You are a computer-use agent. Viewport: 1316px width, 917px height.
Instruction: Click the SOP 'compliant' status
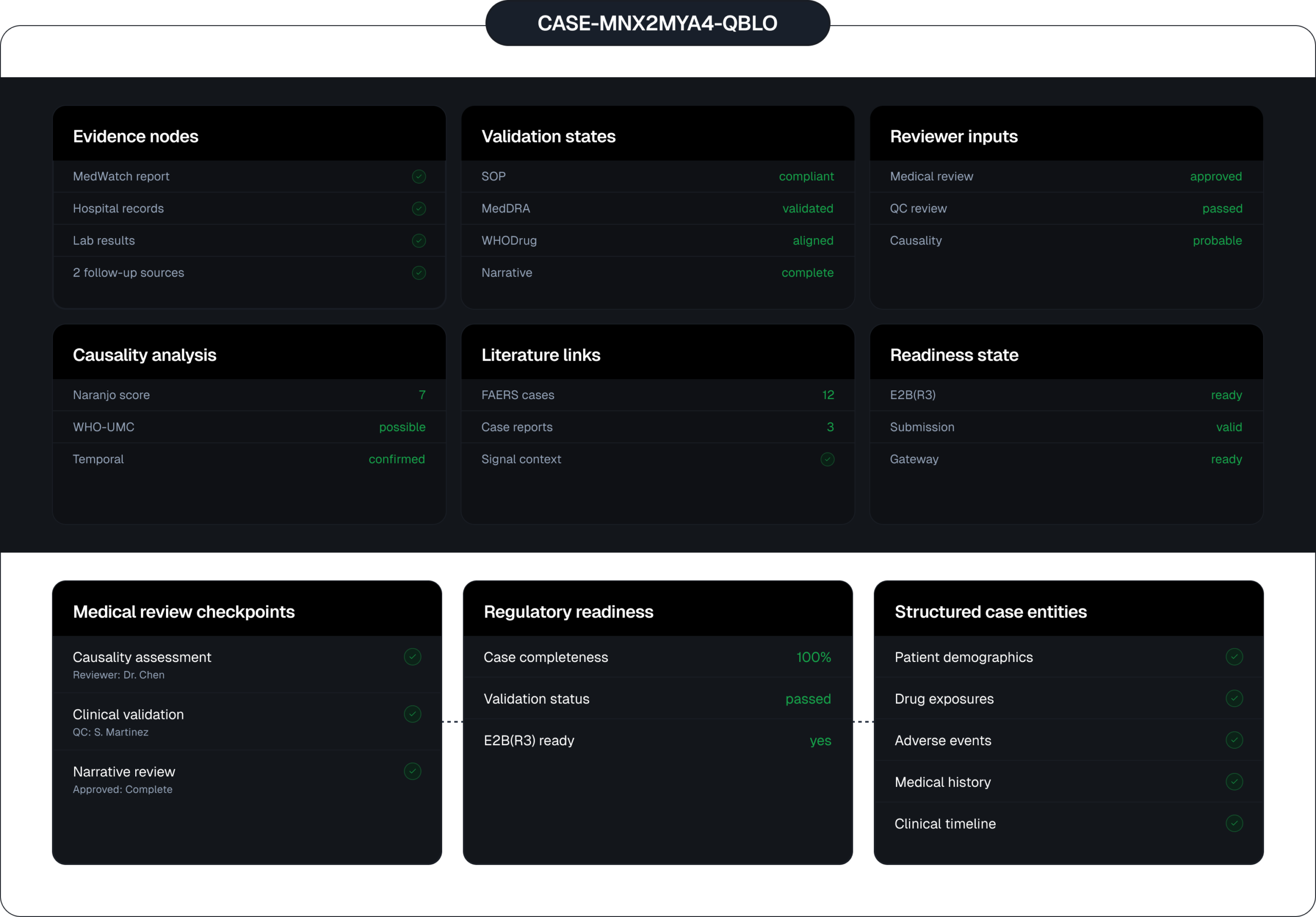coord(807,176)
